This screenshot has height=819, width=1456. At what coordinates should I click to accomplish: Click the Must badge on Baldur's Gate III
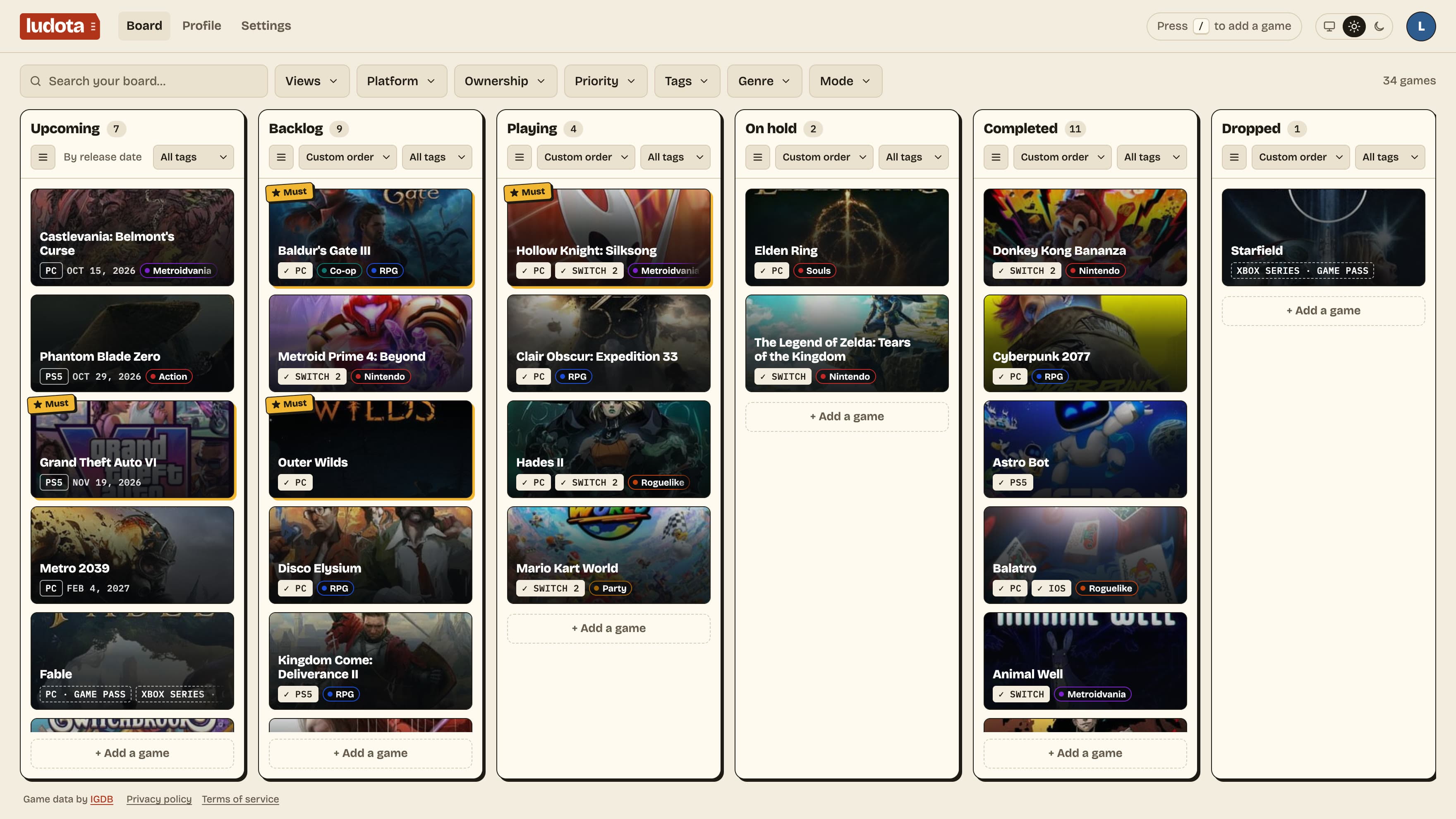tap(290, 192)
